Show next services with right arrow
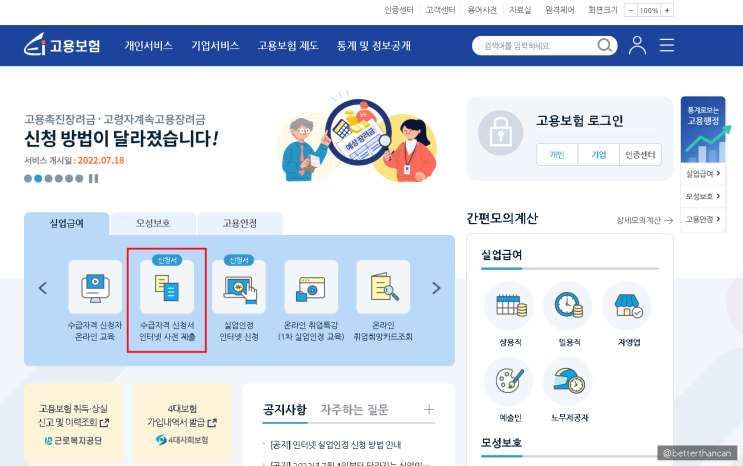 (x=436, y=288)
